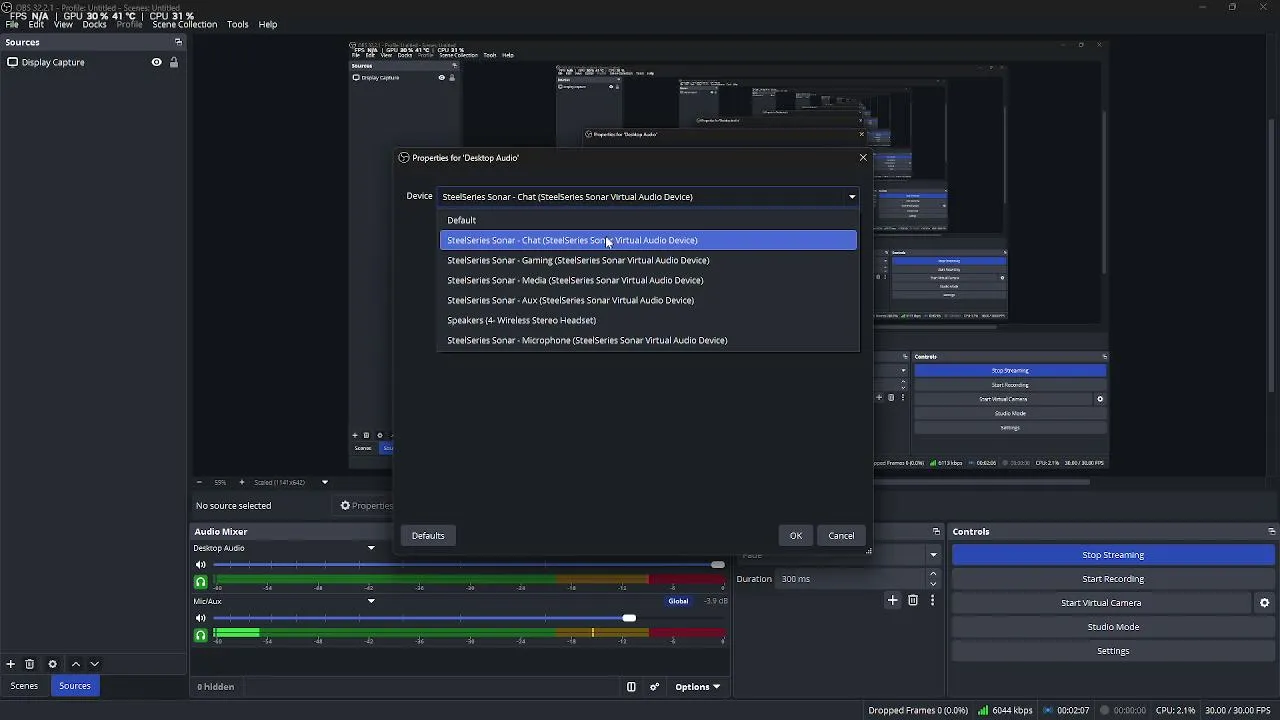Click OK in the Desktop Audio properties
1280x720 pixels.
tap(796, 536)
